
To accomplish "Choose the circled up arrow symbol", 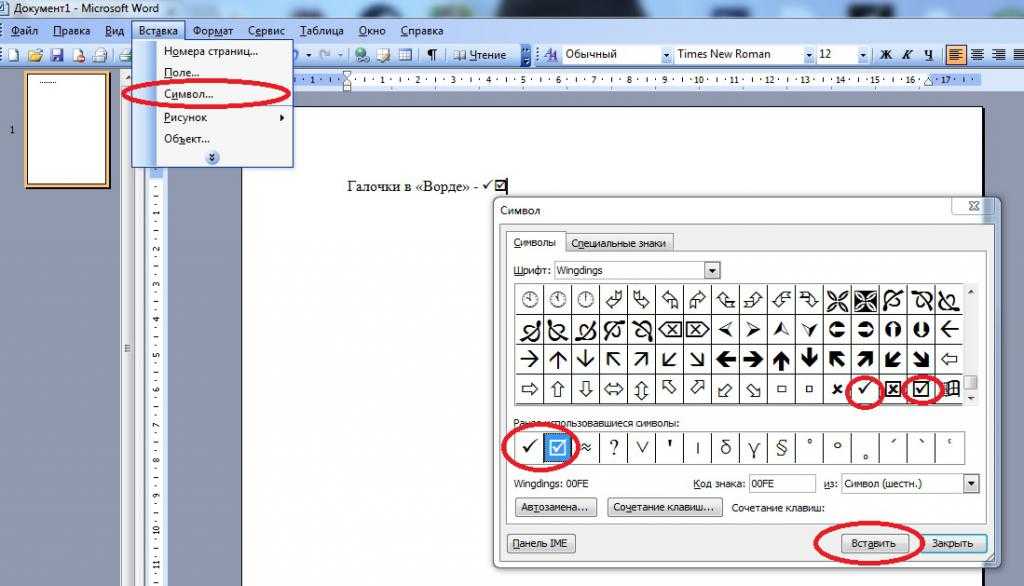I will (893, 329).
